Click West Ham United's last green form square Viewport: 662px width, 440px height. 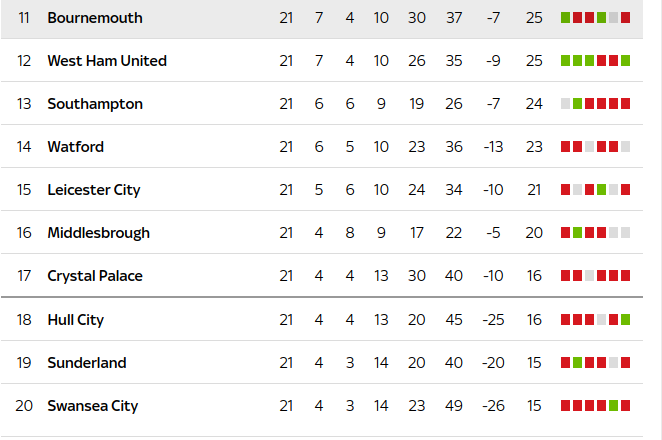click(626, 61)
